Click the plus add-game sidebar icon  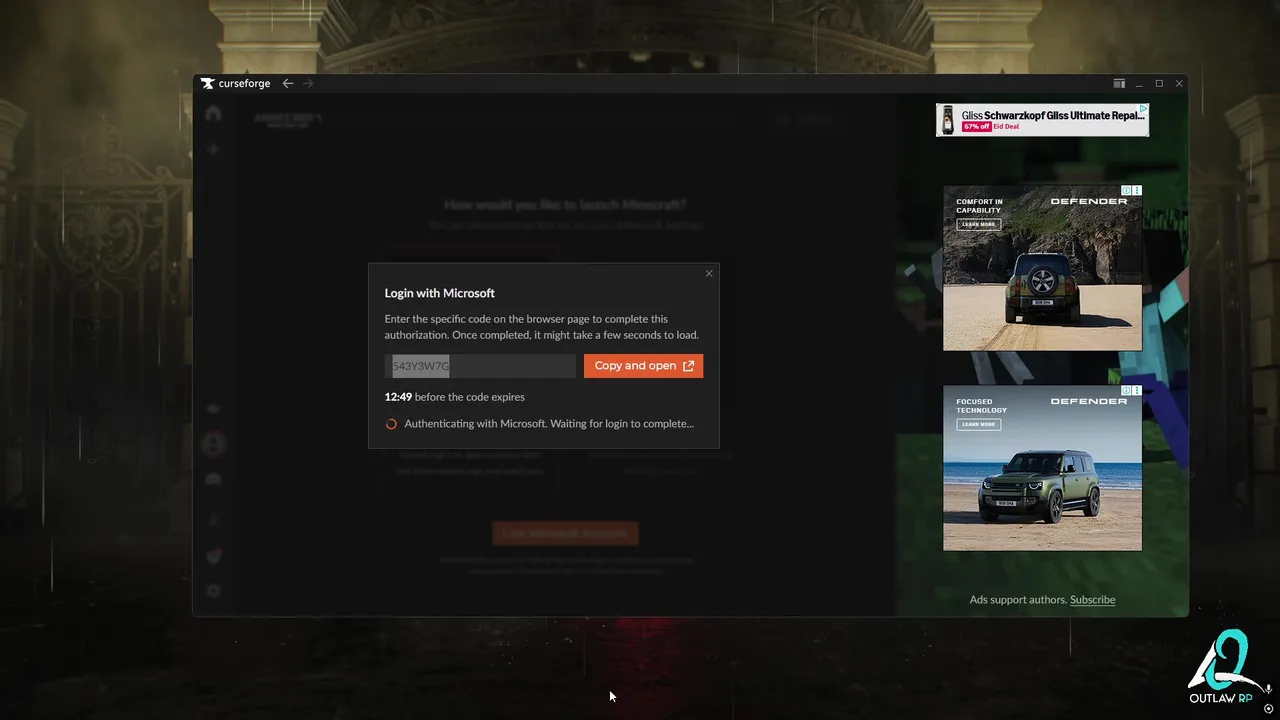click(x=213, y=149)
